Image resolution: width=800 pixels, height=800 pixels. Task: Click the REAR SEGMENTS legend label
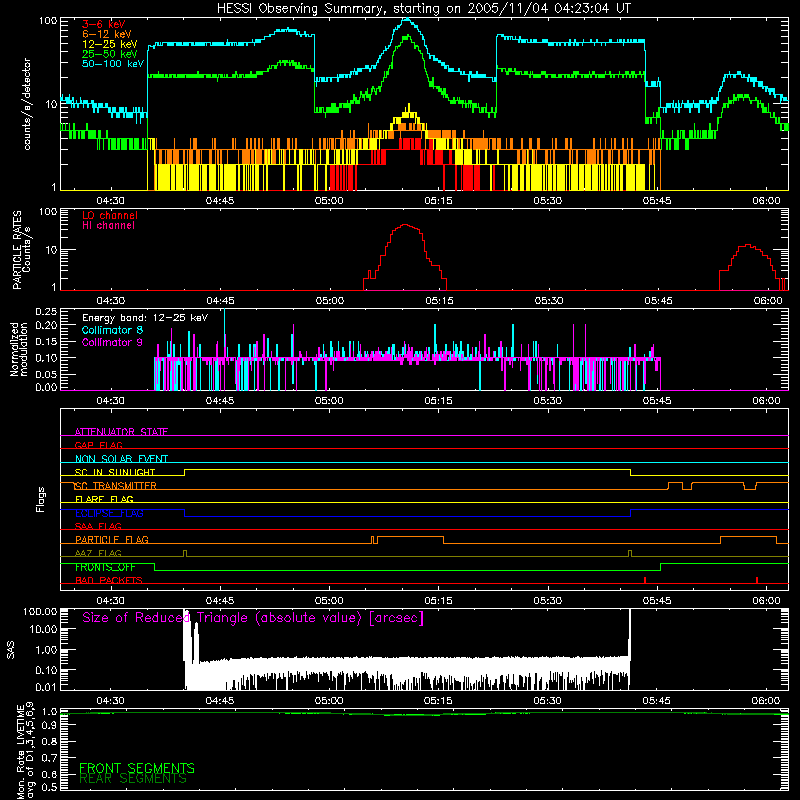pos(133,779)
